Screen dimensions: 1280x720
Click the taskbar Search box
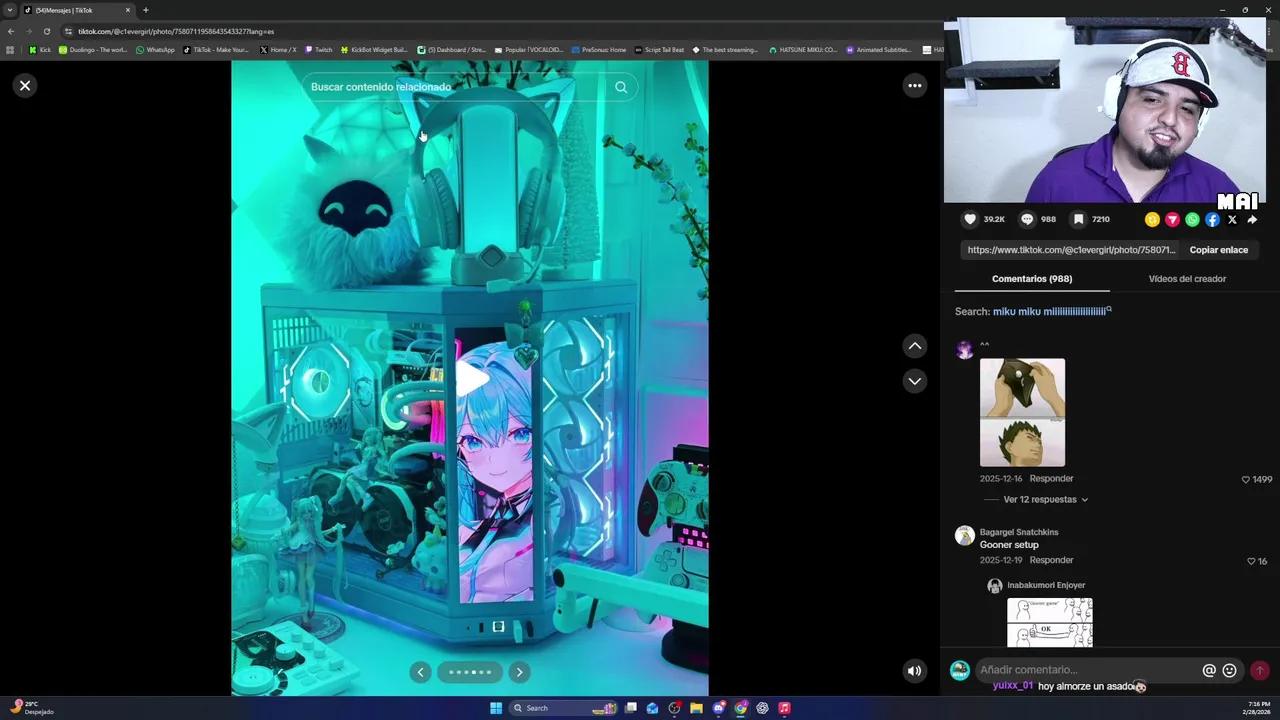(563, 708)
